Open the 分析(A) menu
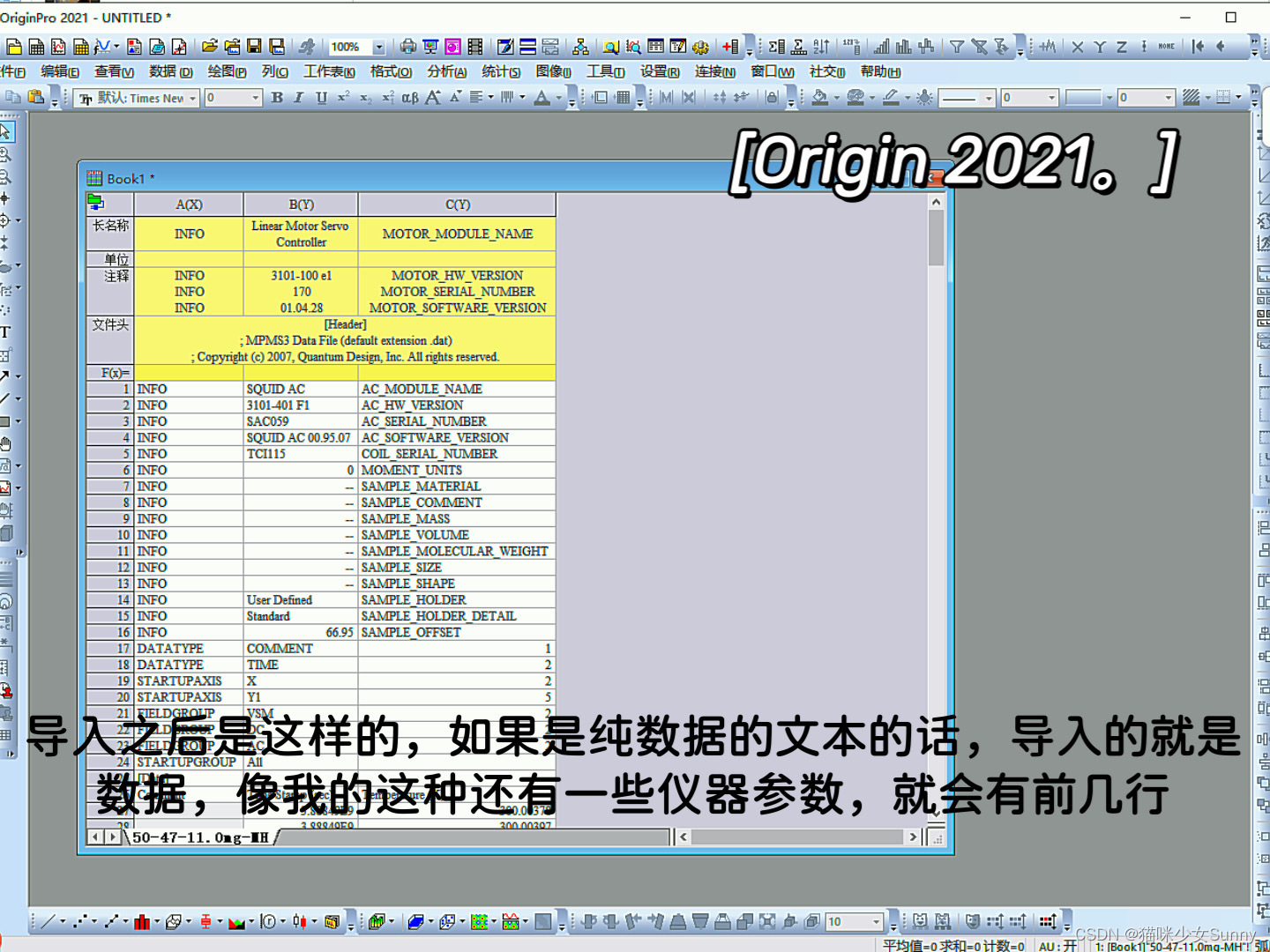This screenshot has height=952, width=1270. click(447, 72)
